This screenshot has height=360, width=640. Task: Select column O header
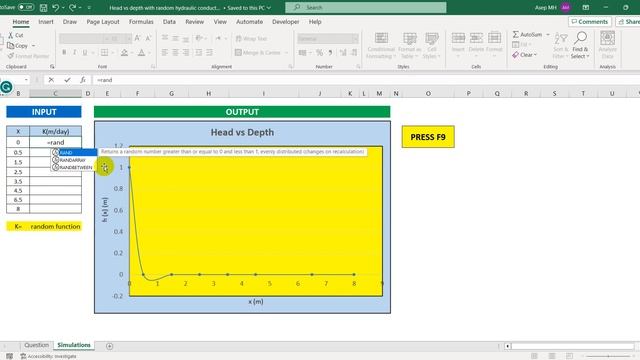(428, 93)
